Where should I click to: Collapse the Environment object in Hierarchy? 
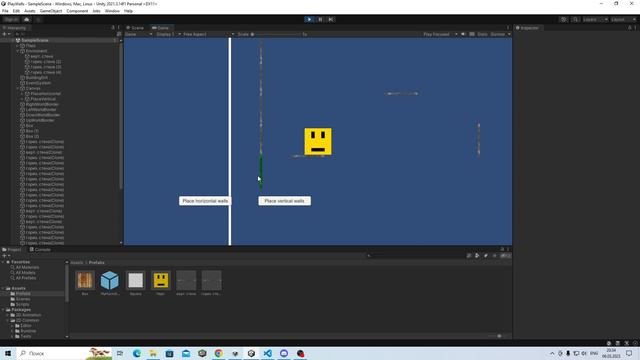tap(18, 51)
